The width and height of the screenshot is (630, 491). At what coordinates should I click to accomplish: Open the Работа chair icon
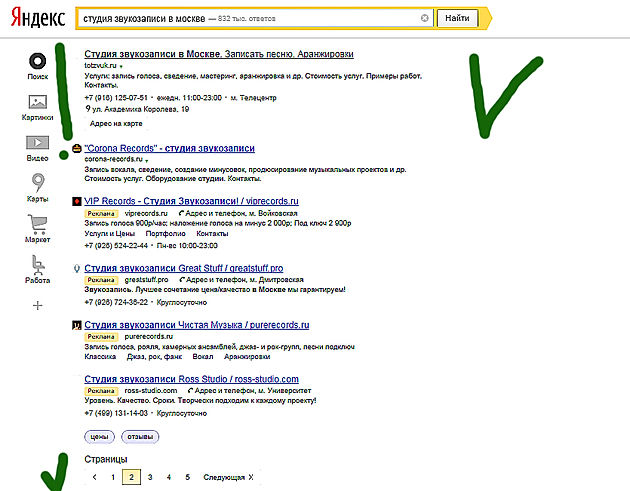coord(38,265)
